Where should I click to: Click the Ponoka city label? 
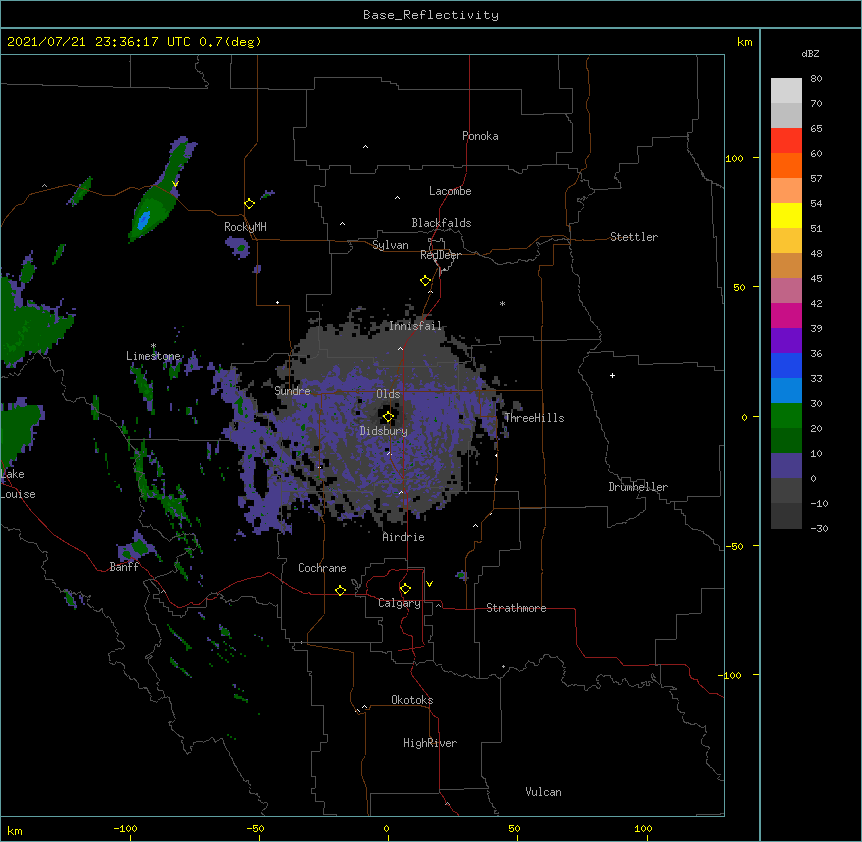[x=480, y=136]
